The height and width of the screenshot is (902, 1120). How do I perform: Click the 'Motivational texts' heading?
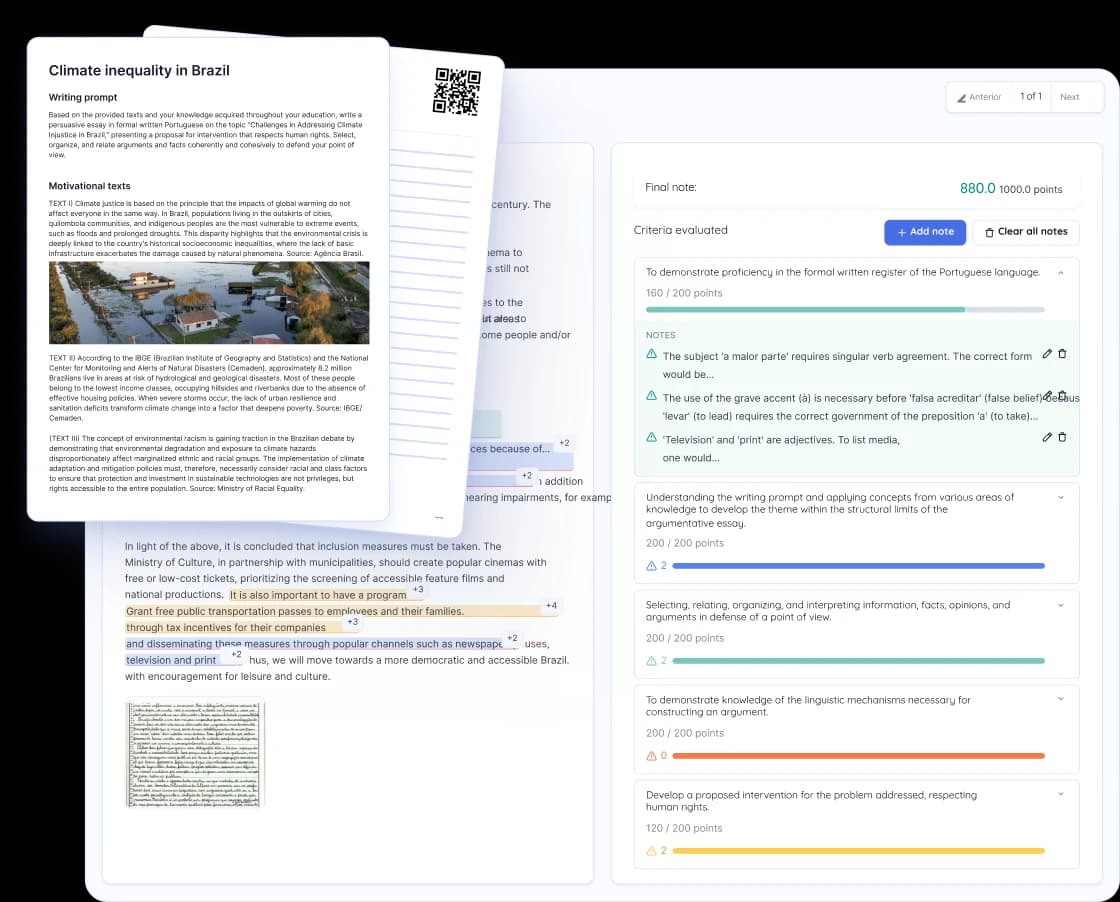(89, 186)
